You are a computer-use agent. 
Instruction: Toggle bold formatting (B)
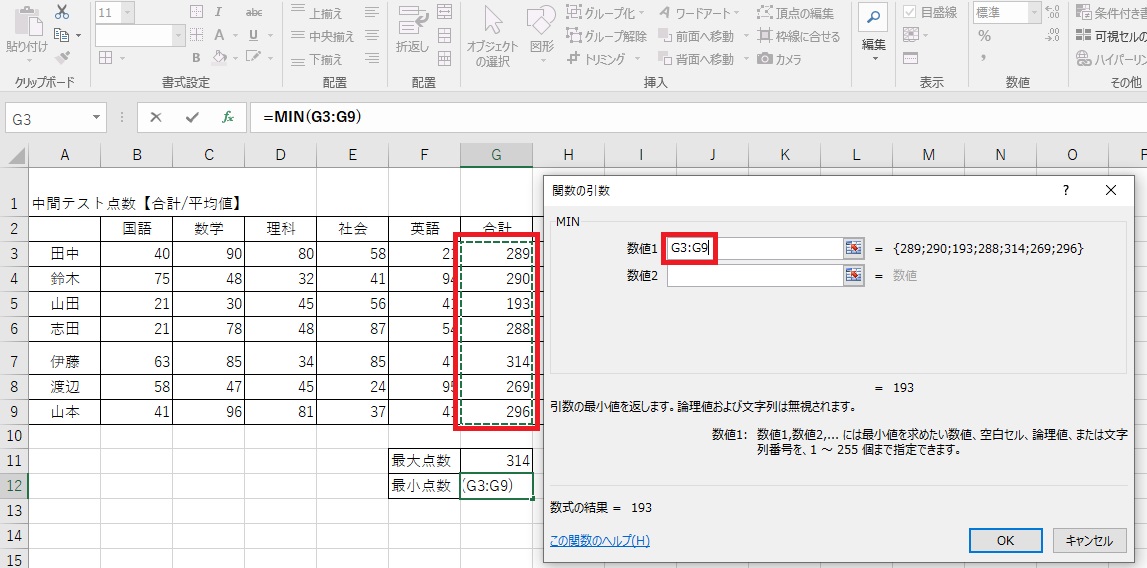point(196,58)
